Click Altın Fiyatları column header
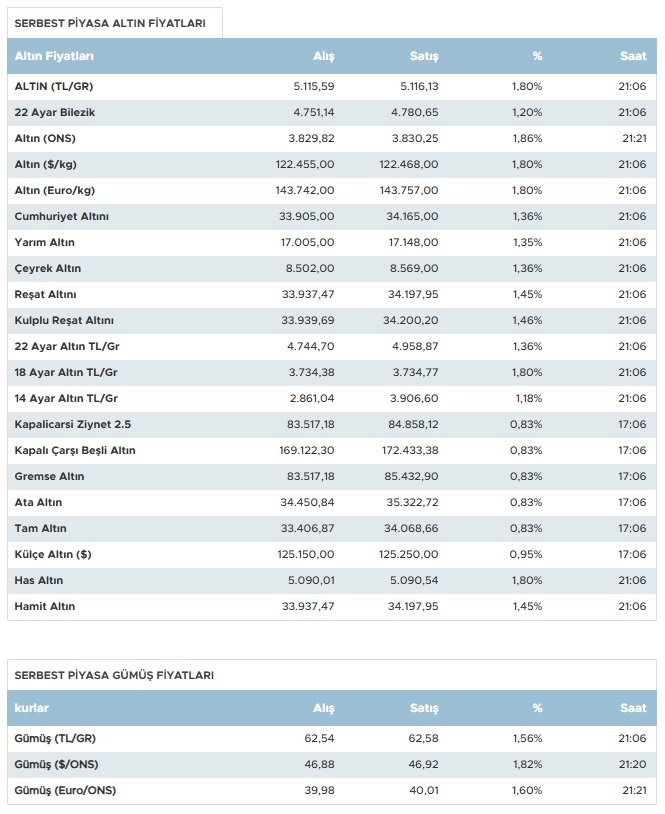The image size is (665, 814). [x=54, y=56]
